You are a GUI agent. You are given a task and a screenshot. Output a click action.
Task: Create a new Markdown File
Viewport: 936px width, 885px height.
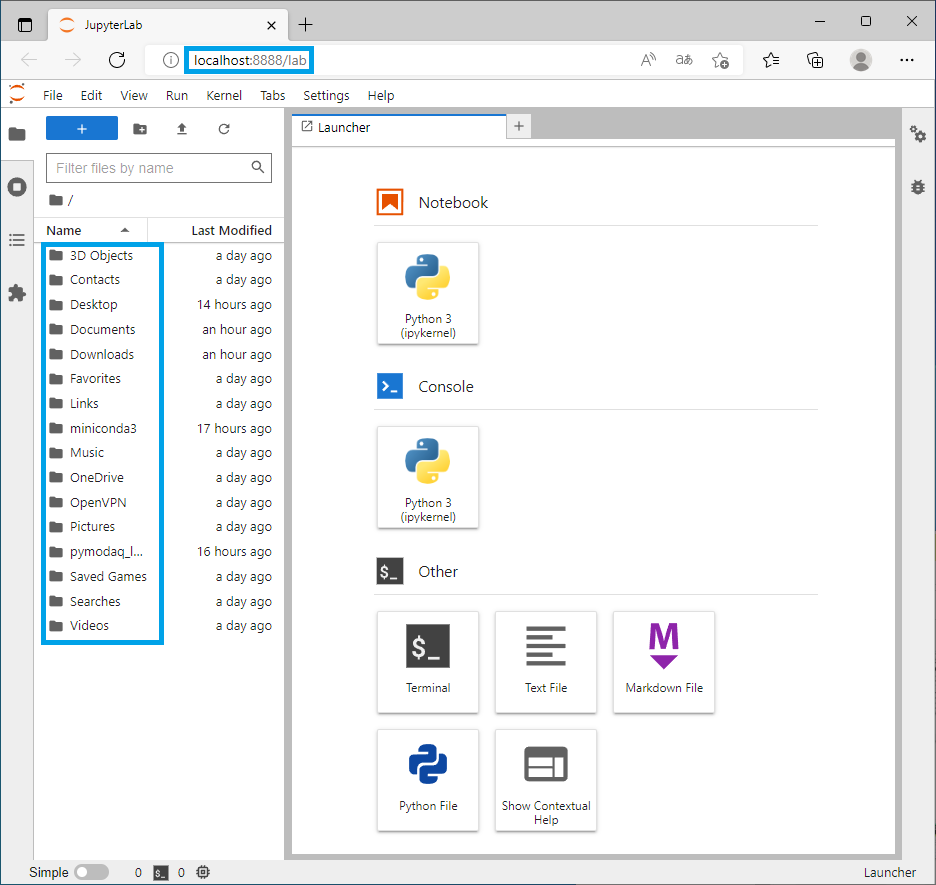[x=664, y=662]
